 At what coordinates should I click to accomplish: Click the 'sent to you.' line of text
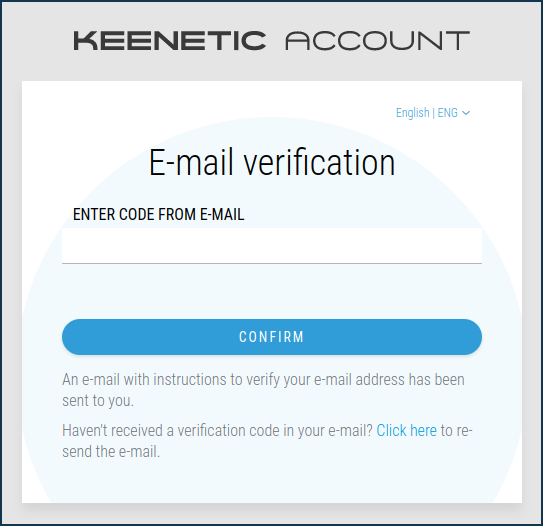98,401
